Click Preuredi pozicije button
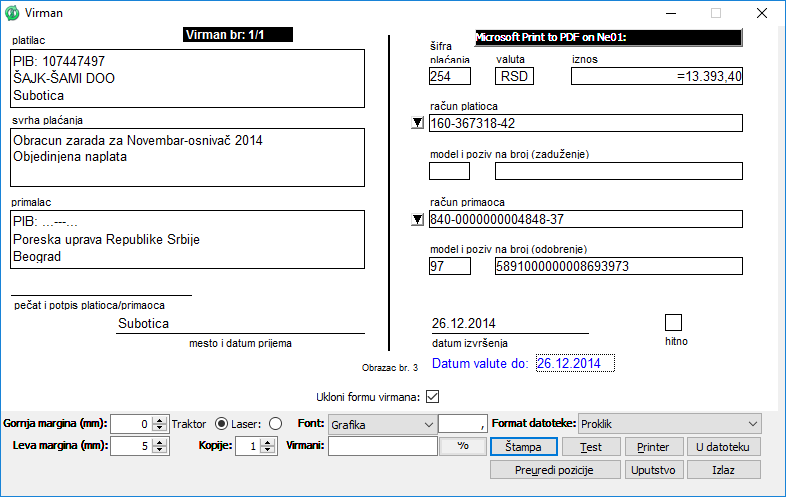The height and width of the screenshot is (497, 786). (x=553, y=469)
